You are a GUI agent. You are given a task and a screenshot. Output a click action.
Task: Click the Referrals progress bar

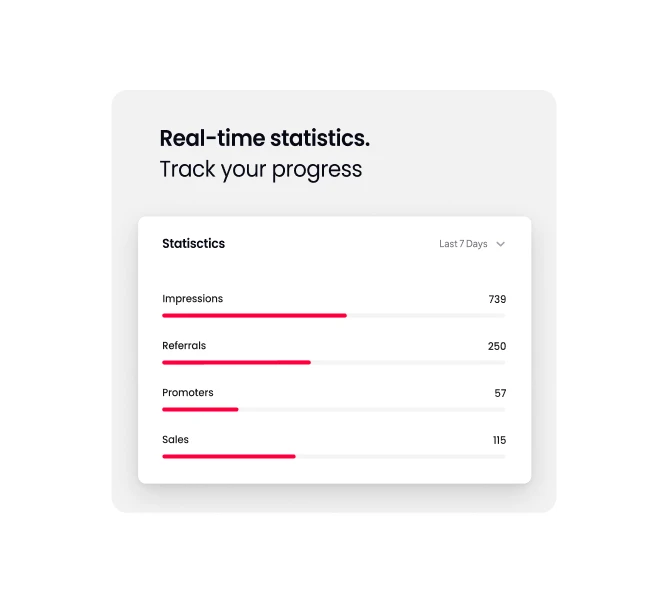point(334,362)
